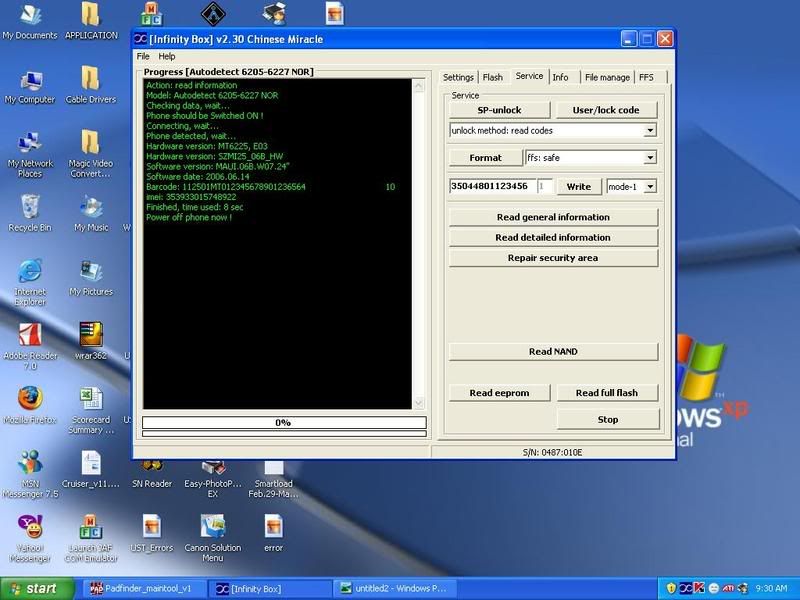
Task: Click the Read full flash button
Action: click(607, 393)
